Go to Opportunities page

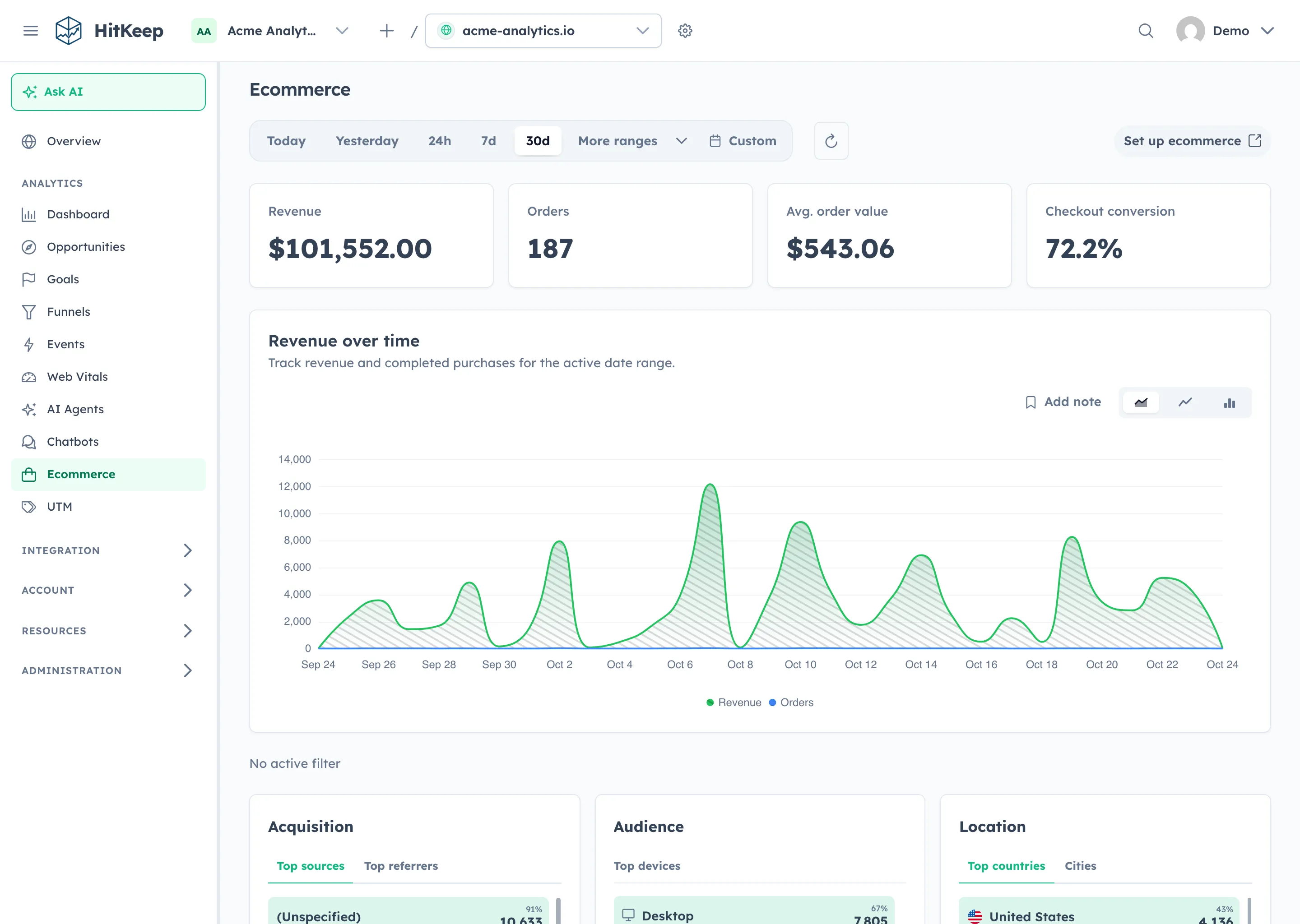click(x=108, y=247)
